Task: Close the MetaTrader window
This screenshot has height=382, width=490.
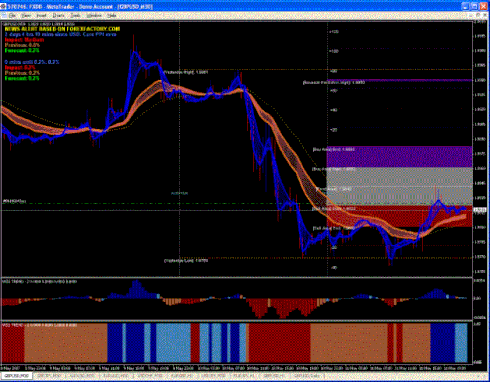Action: point(483,6)
